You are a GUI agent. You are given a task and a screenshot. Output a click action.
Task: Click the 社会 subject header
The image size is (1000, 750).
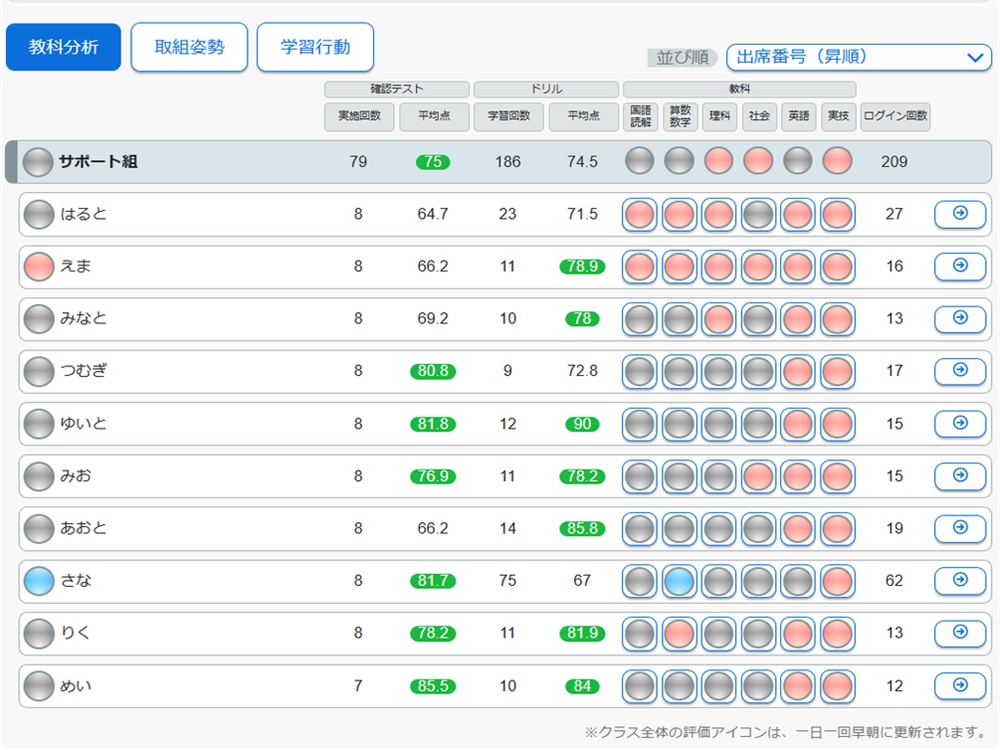pos(759,116)
